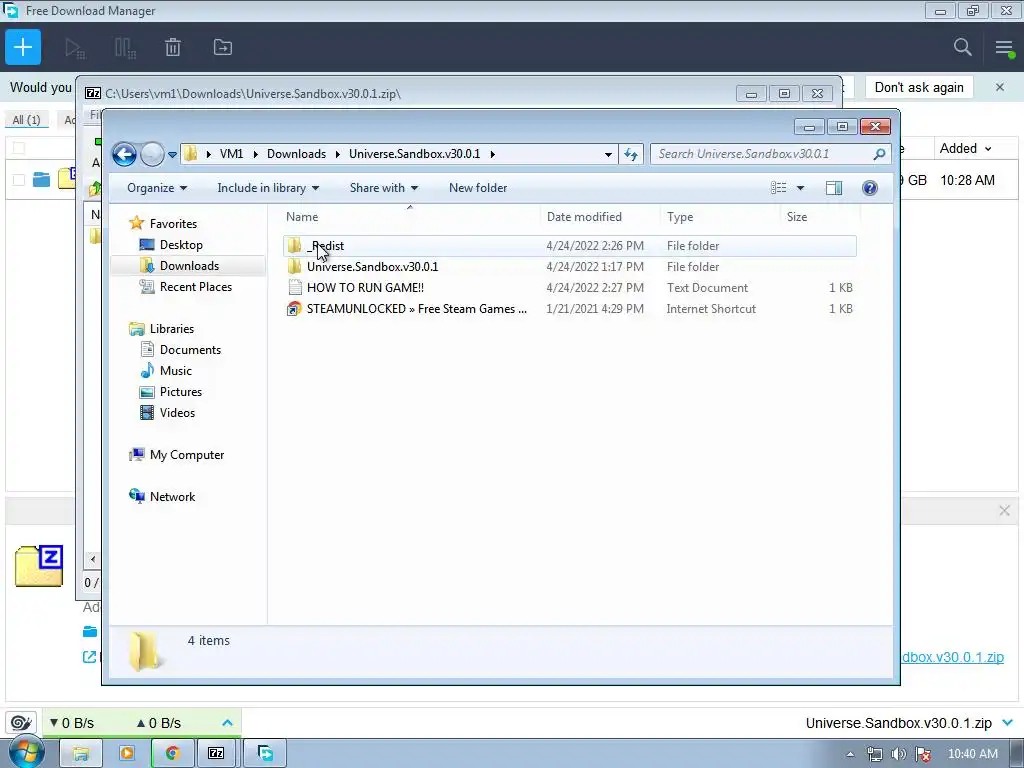
Task: Click the Search Universe.Sandbox.v30.0.1 field
Action: (771, 154)
